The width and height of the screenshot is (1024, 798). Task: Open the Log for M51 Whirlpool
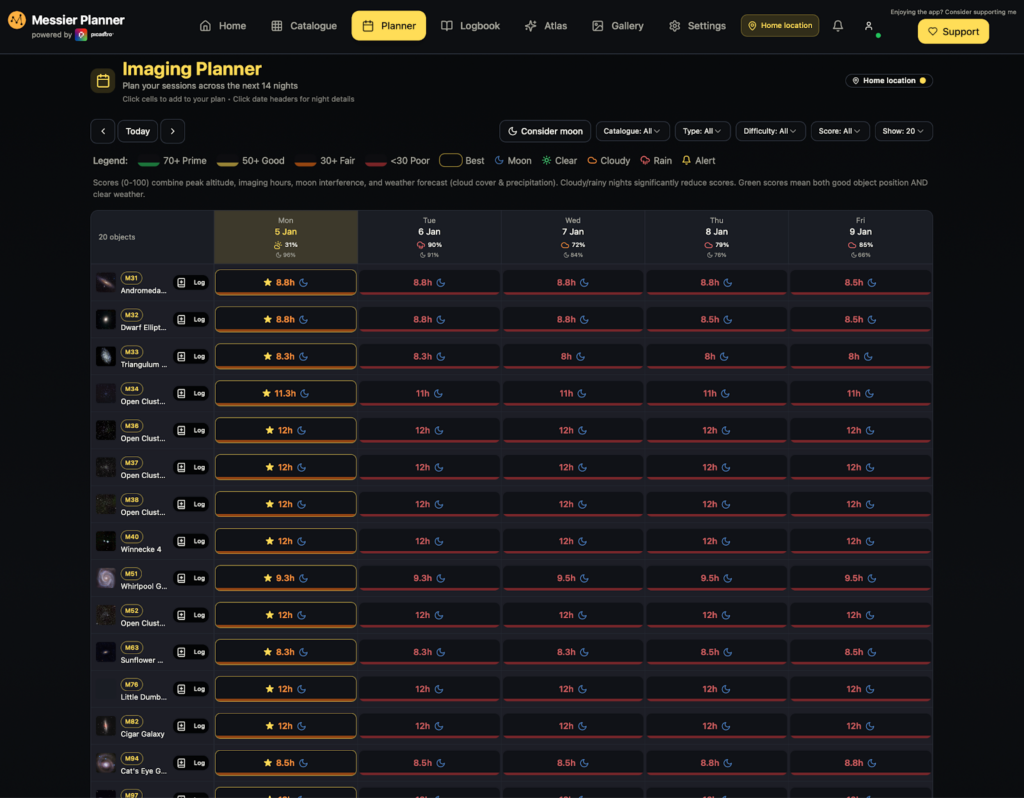click(191, 578)
